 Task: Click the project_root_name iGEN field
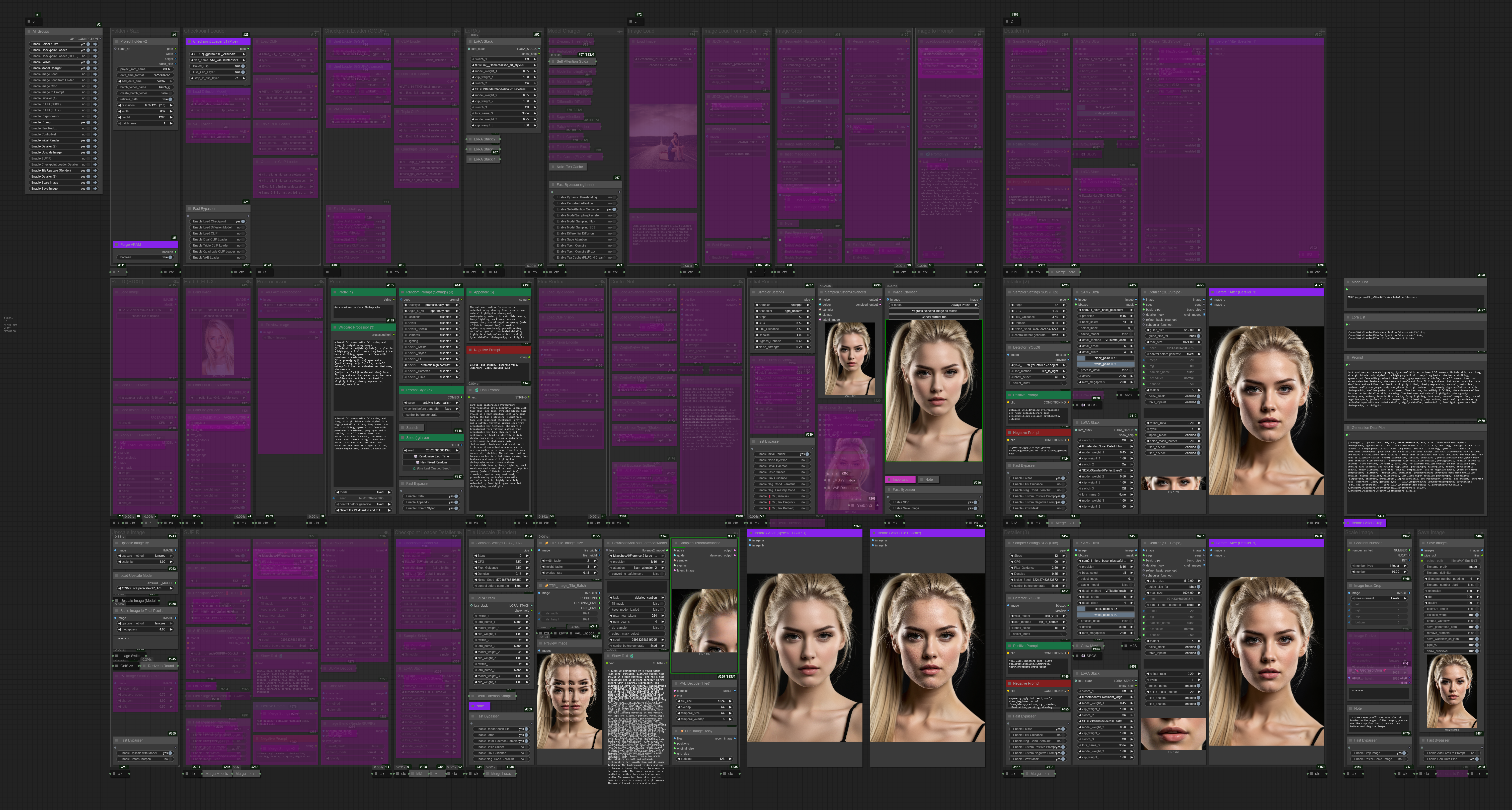(145, 69)
